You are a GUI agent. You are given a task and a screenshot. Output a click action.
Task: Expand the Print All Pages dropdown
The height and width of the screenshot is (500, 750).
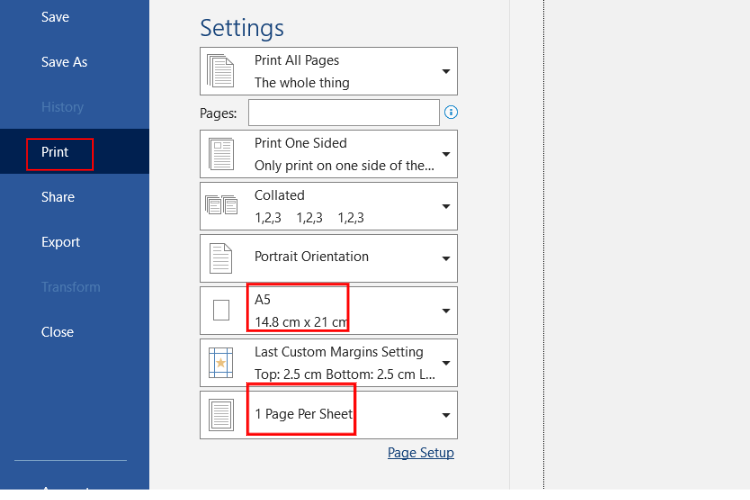[x=446, y=72]
